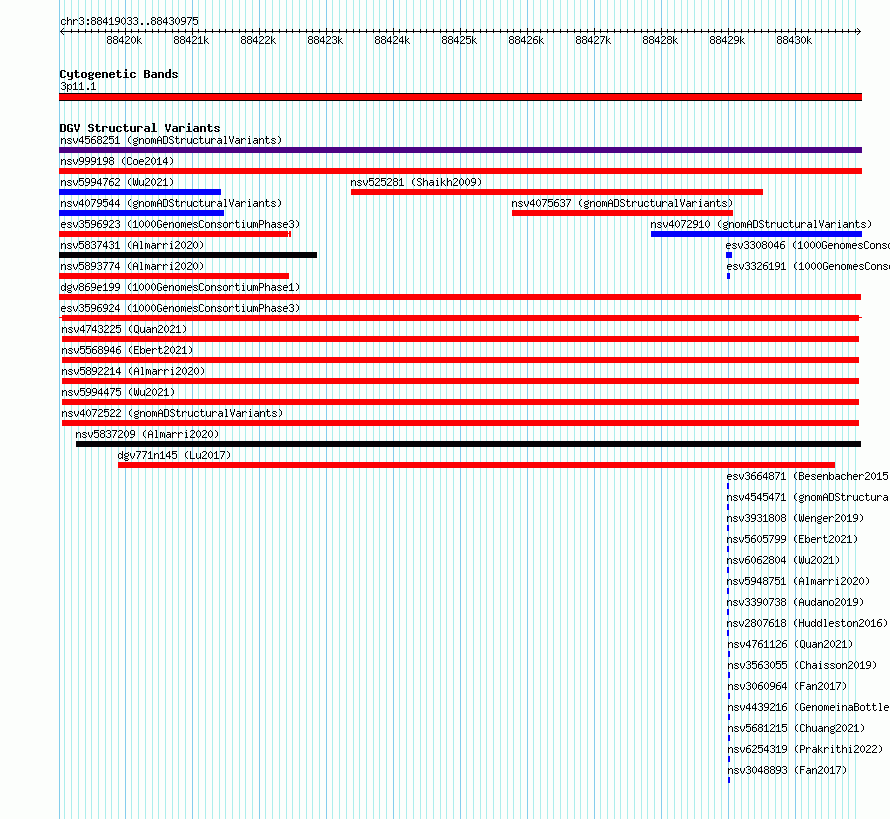Click the ruler's right end arrow
Image resolution: width=890 pixels, height=819 pixels.
pos(859,31)
